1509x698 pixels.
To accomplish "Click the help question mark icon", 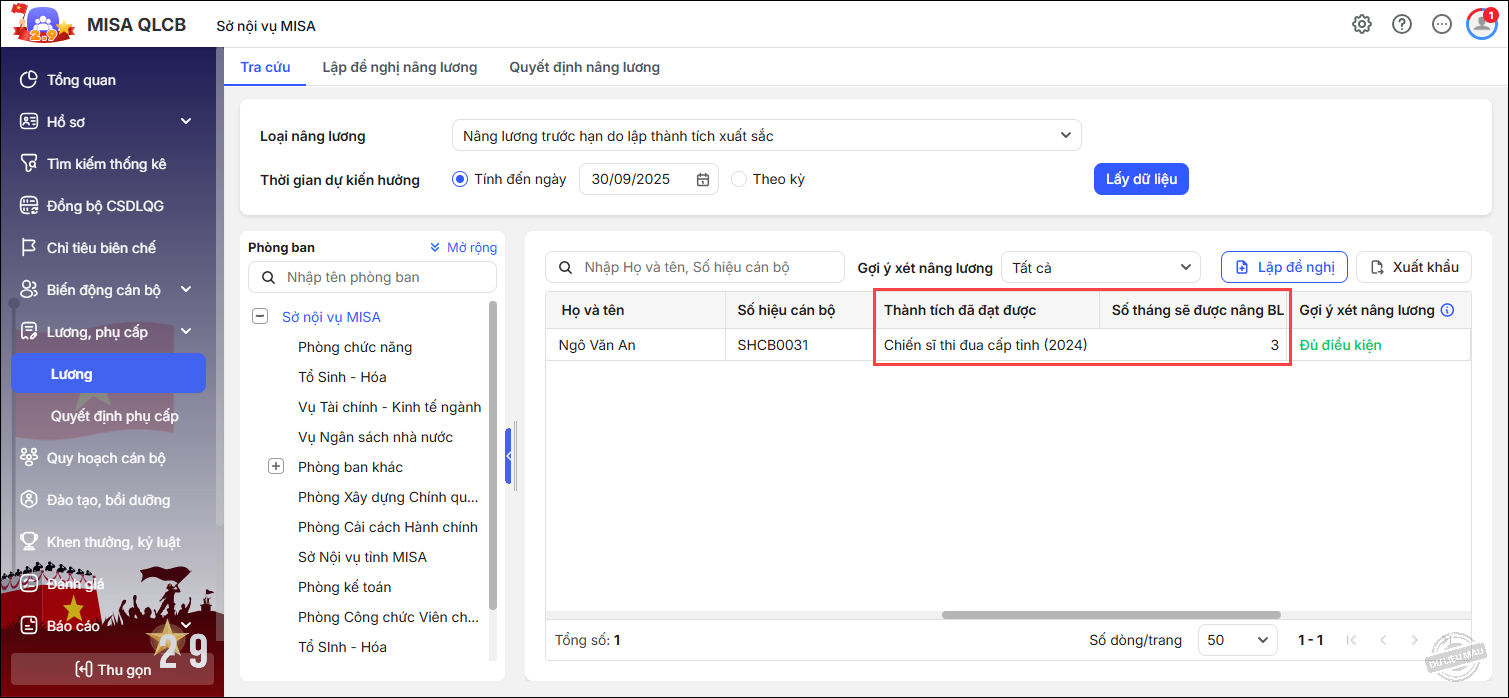I will pos(1402,25).
